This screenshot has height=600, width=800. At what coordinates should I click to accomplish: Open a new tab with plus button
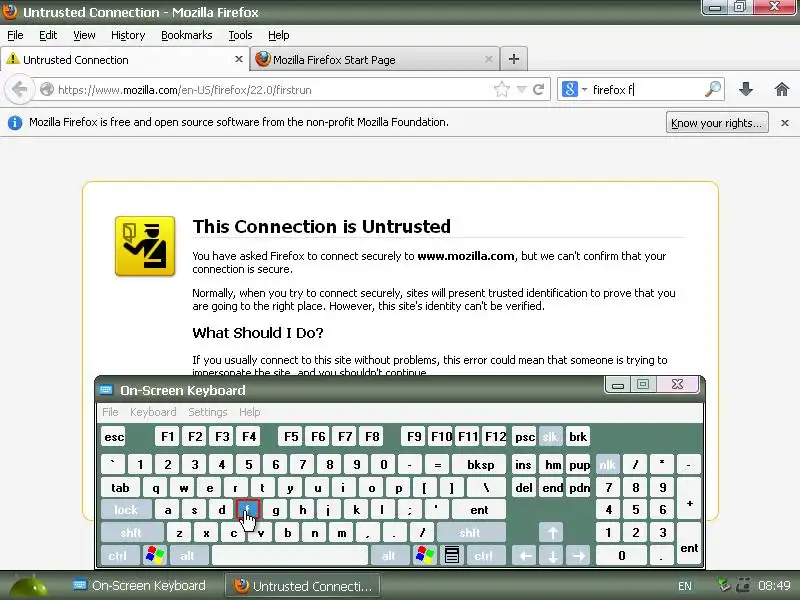[x=514, y=59]
